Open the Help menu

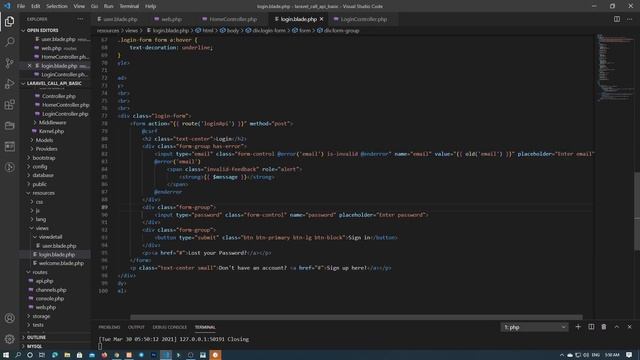151,6
